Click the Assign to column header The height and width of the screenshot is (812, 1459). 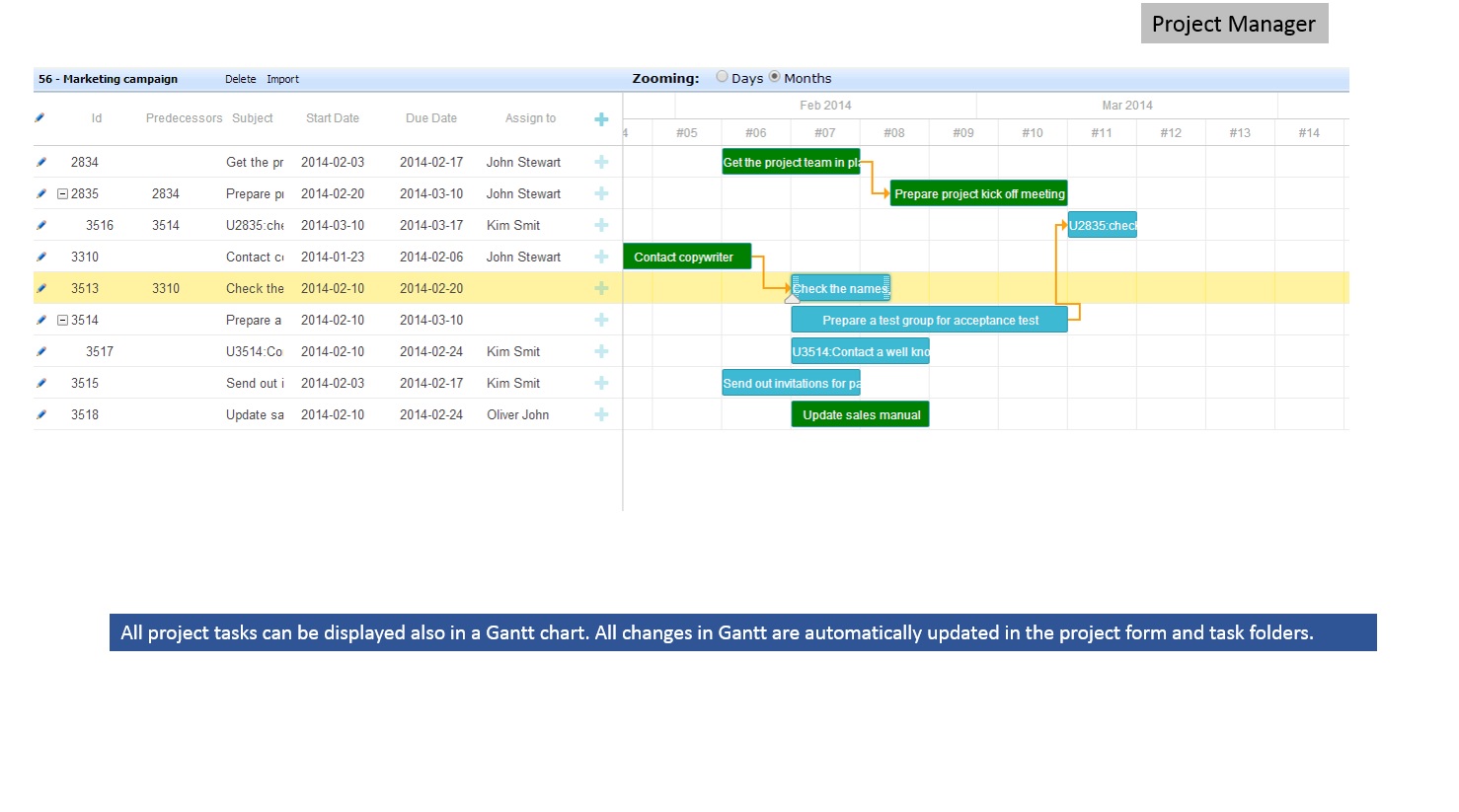tap(530, 118)
